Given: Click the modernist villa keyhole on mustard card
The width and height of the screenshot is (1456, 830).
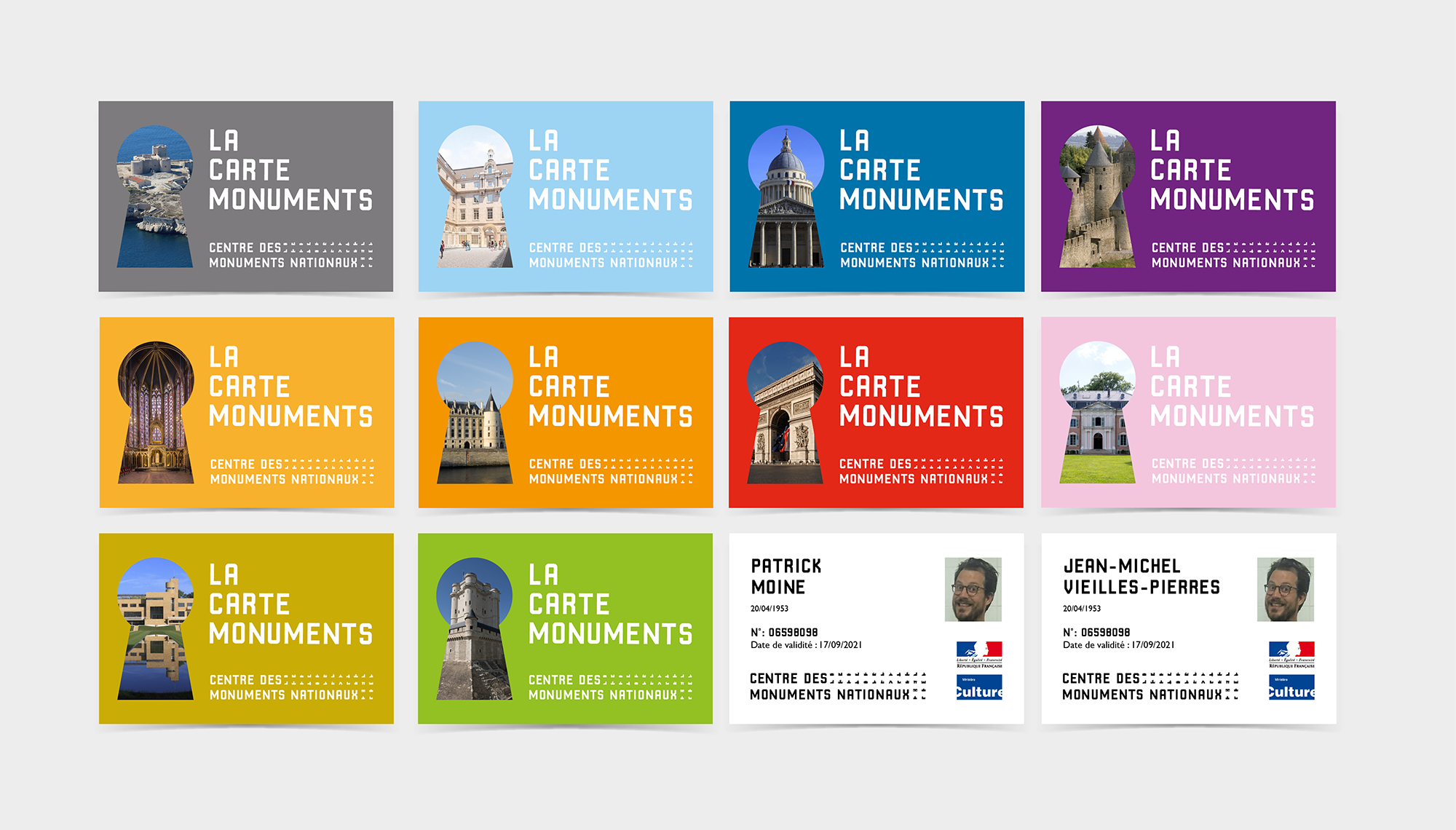Looking at the screenshot, I should 155,629.
